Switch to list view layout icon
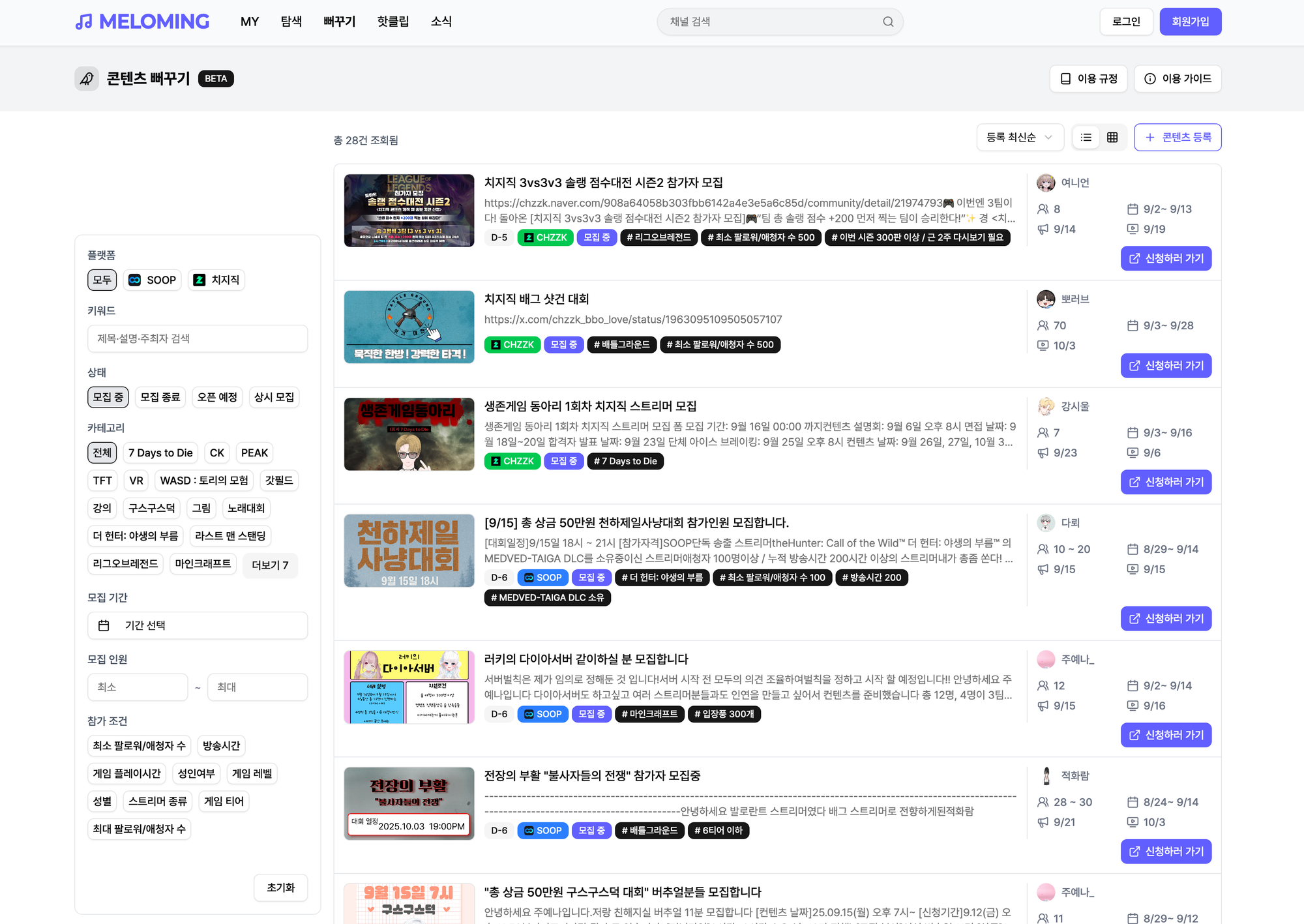This screenshot has width=1304, height=924. tap(1086, 138)
